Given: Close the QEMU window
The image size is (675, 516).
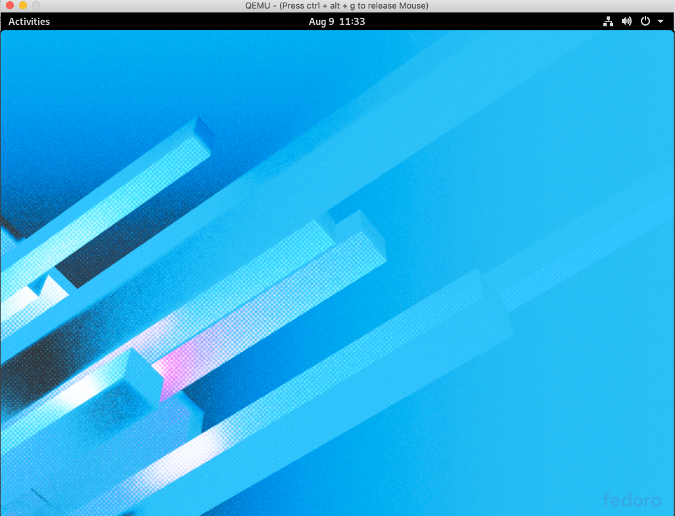Looking at the screenshot, I should 9,6.
